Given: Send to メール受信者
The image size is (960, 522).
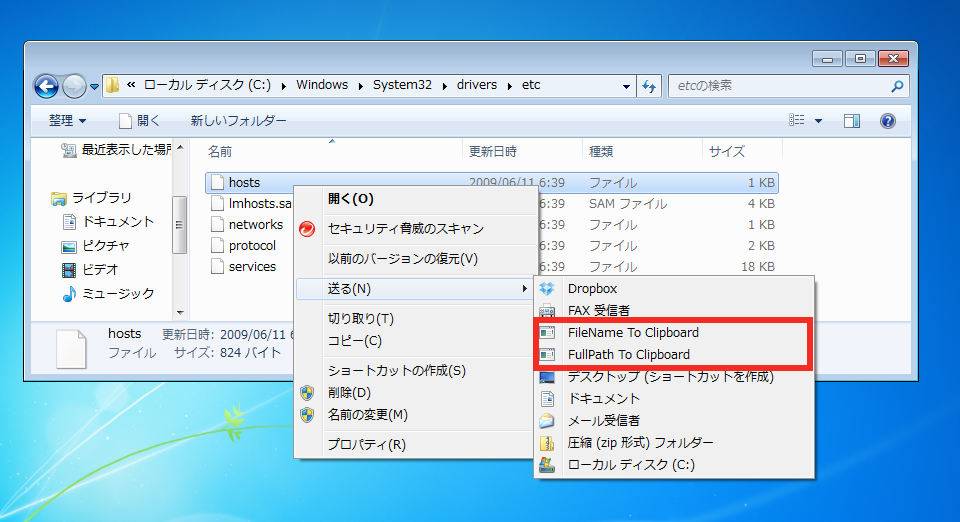Looking at the screenshot, I should 674,421.
